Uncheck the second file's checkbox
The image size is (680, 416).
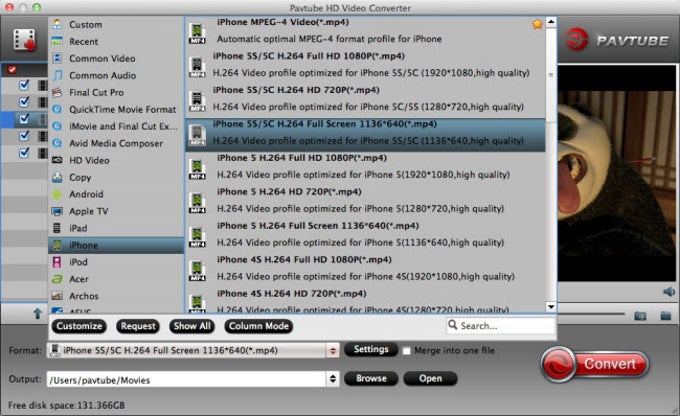[24, 102]
